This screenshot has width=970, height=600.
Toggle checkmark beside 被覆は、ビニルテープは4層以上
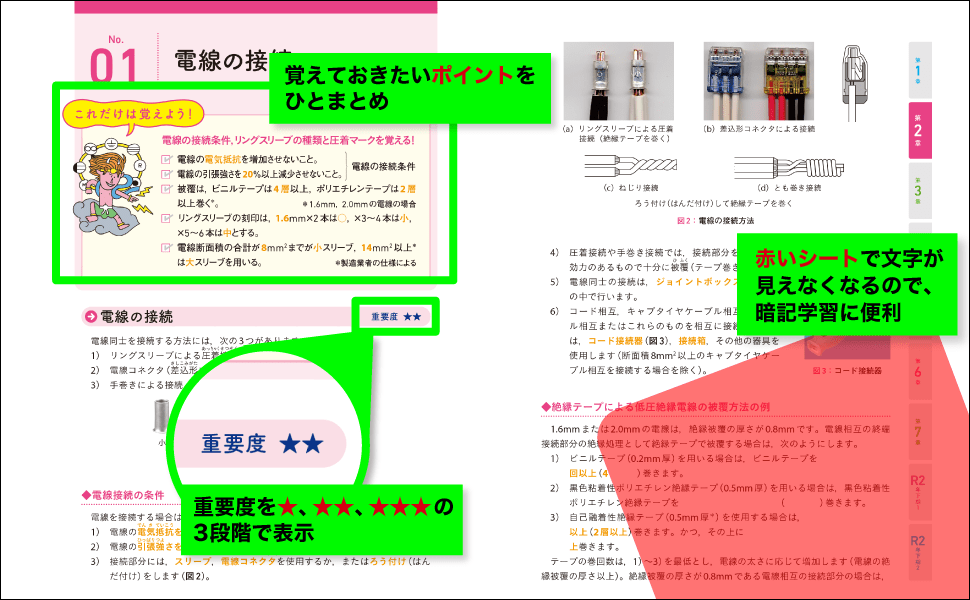166,189
